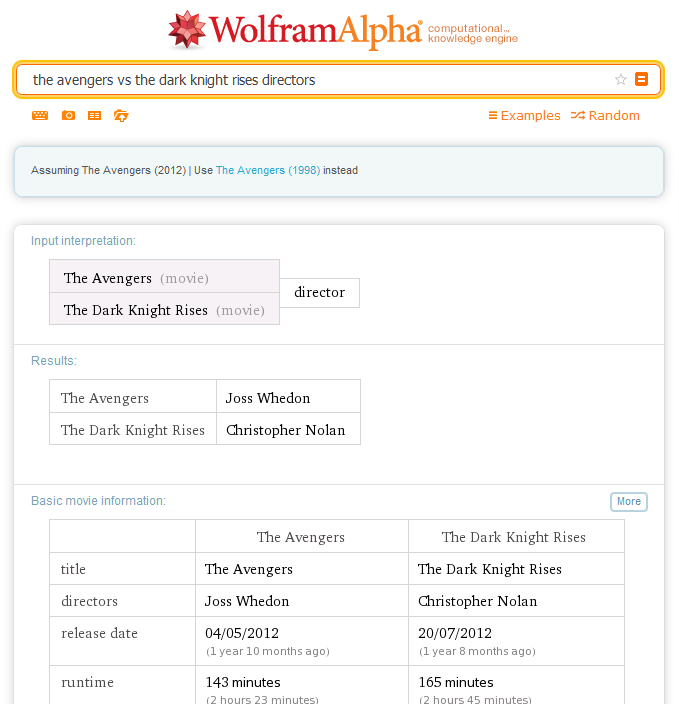This screenshot has width=679, height=704.
Task: Click release date 04/05/2012
Action: pyautogui.click(x=242, y=633)
